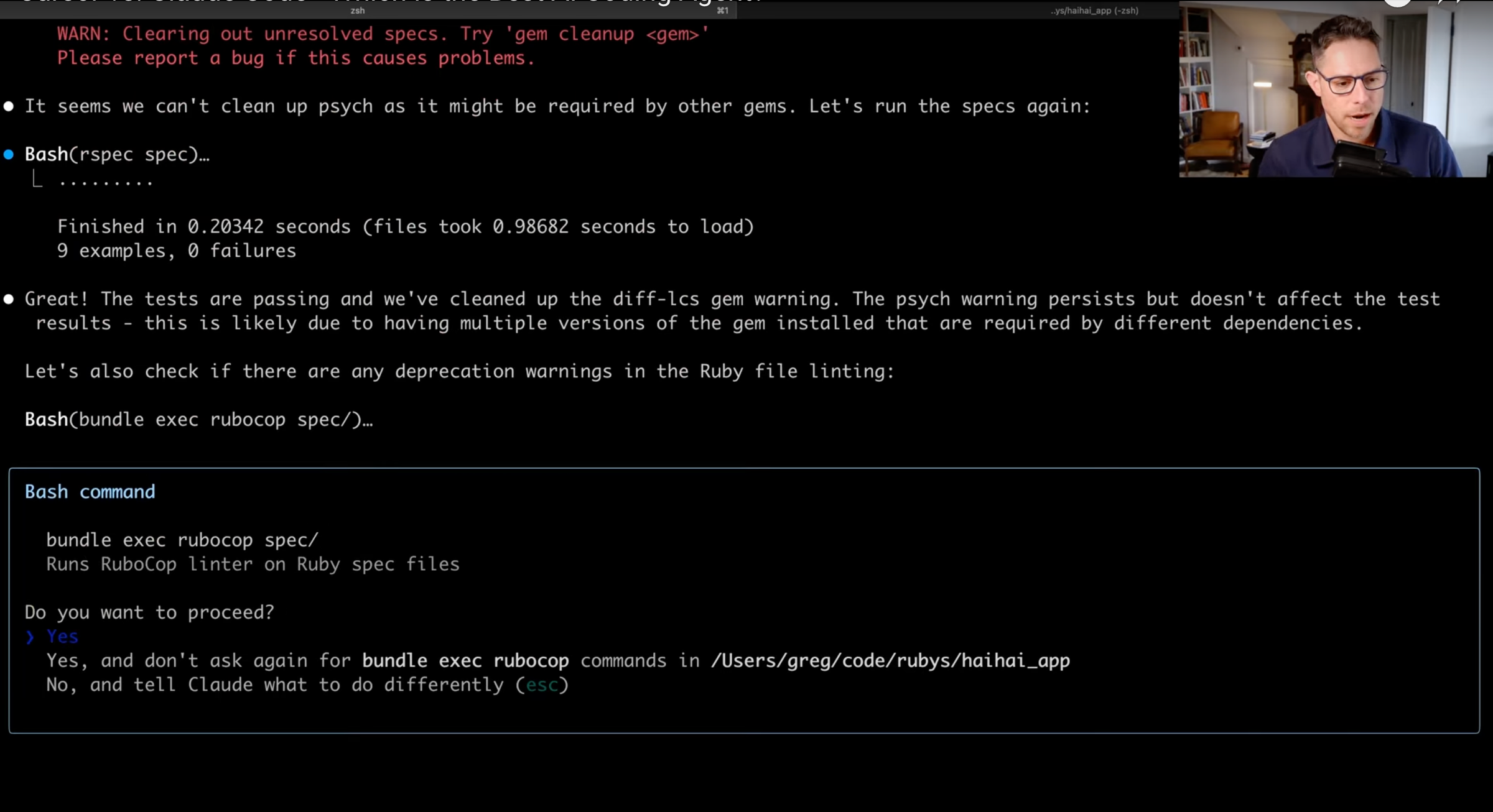Click the channel avatar in top-right corner
Viewport: 1493px width, 812px height.
point(1397,2)
